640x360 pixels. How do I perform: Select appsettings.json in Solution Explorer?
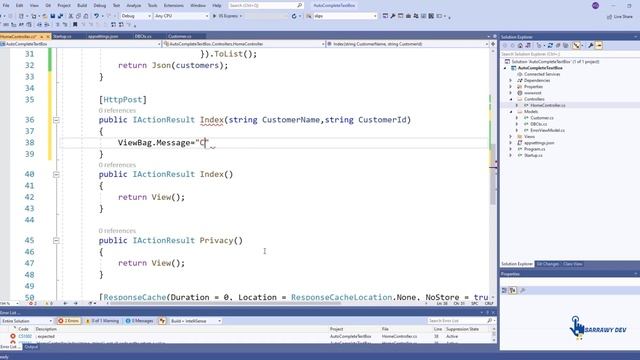(x=539, y=143)
